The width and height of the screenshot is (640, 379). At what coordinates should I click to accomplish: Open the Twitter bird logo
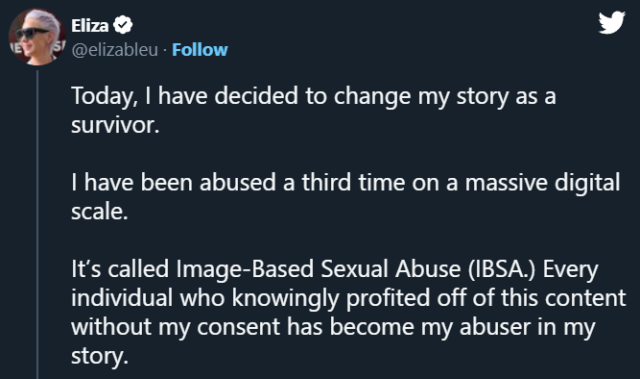[612, 22]
